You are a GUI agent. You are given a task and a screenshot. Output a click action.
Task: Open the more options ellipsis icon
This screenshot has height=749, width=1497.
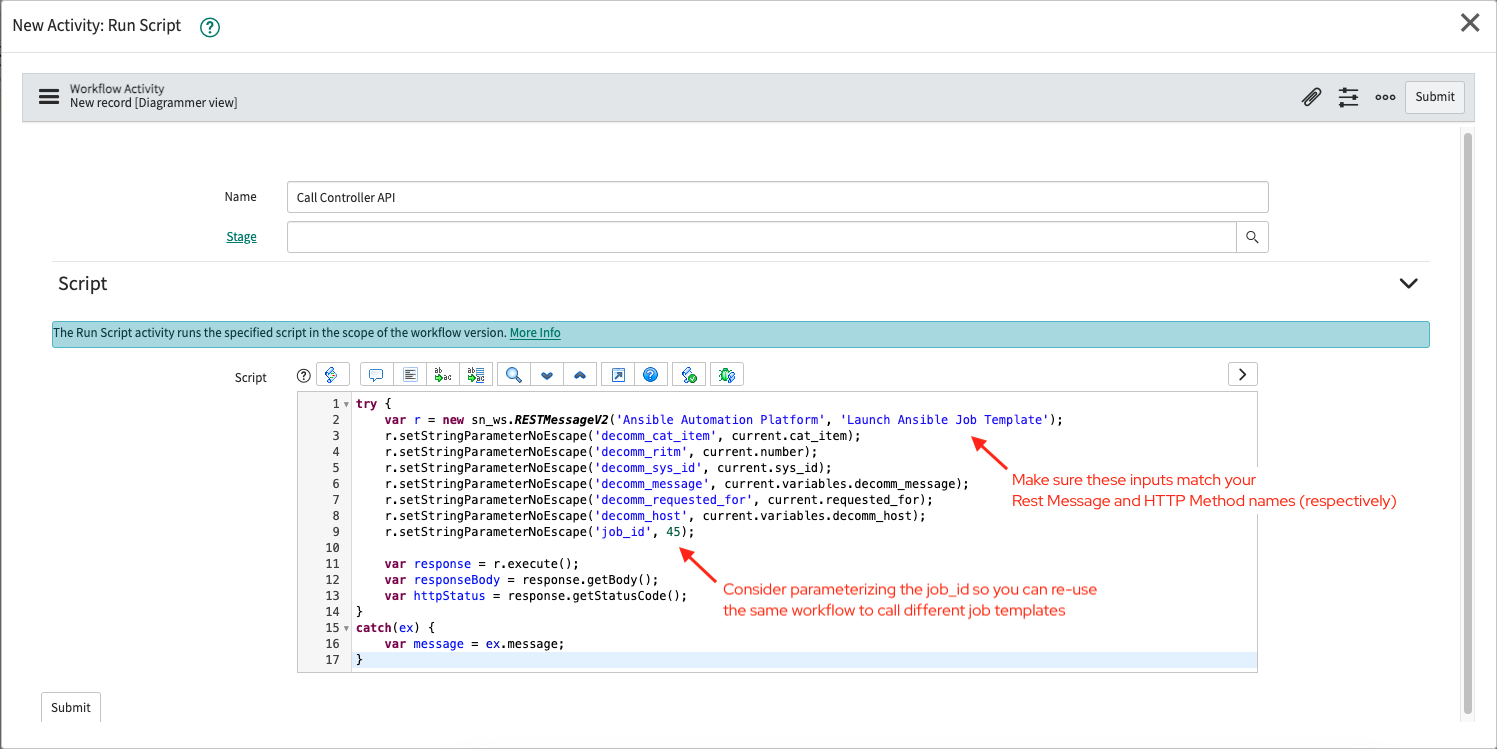tap(1385, 97)
